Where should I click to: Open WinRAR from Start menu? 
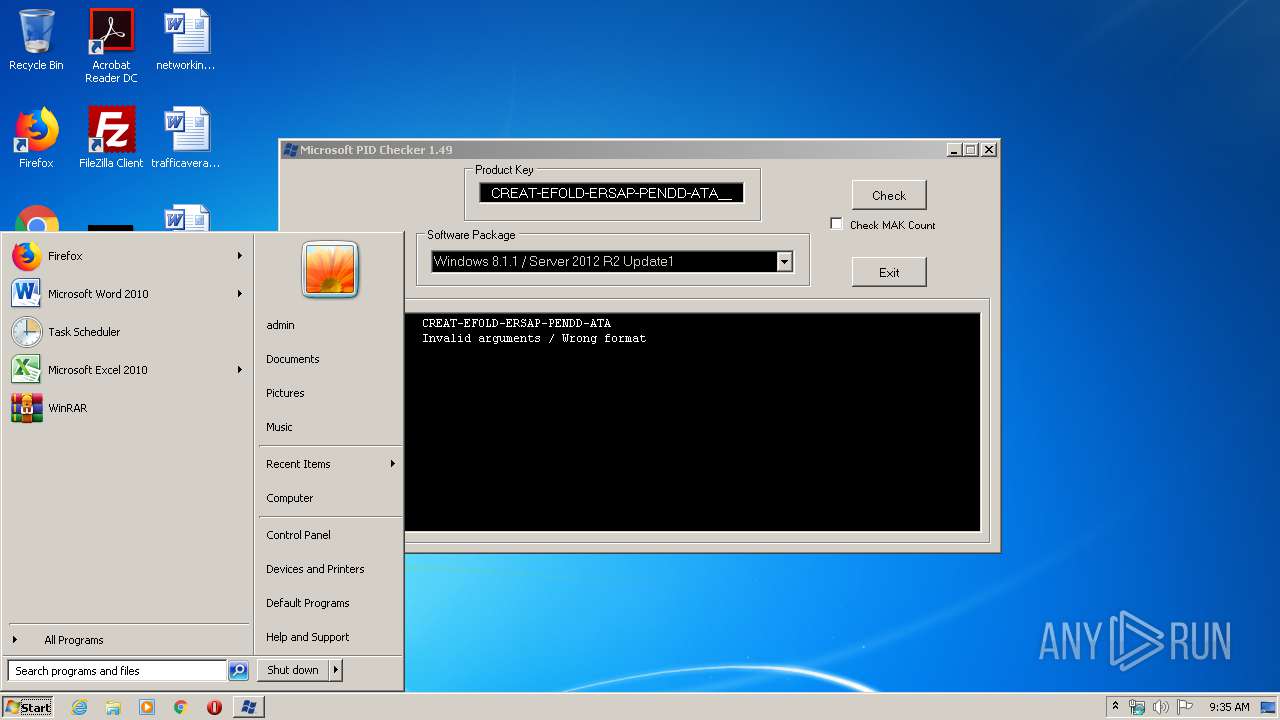(x=127, y=408)
